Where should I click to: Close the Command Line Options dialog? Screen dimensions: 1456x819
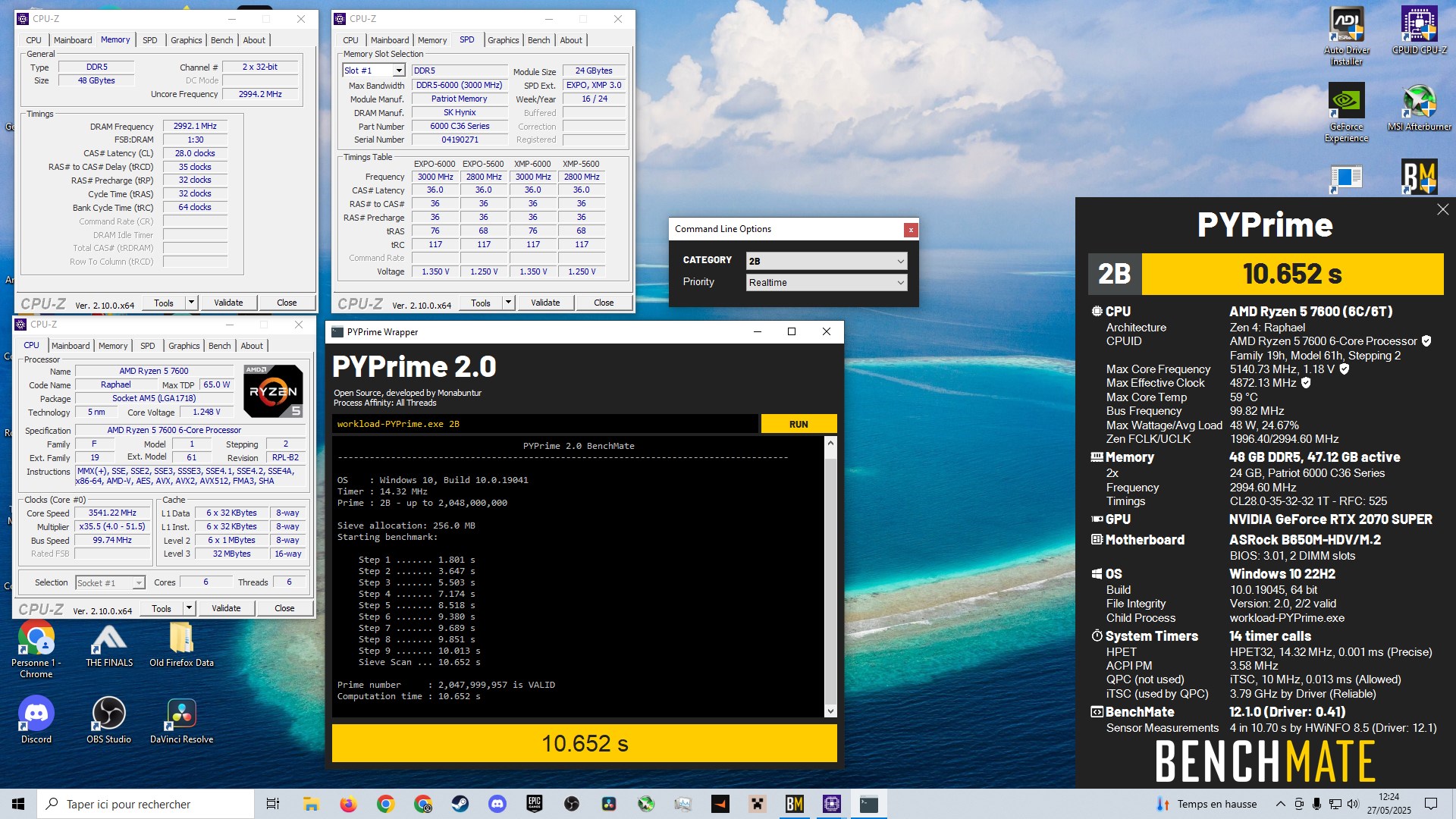click(911, 229)
